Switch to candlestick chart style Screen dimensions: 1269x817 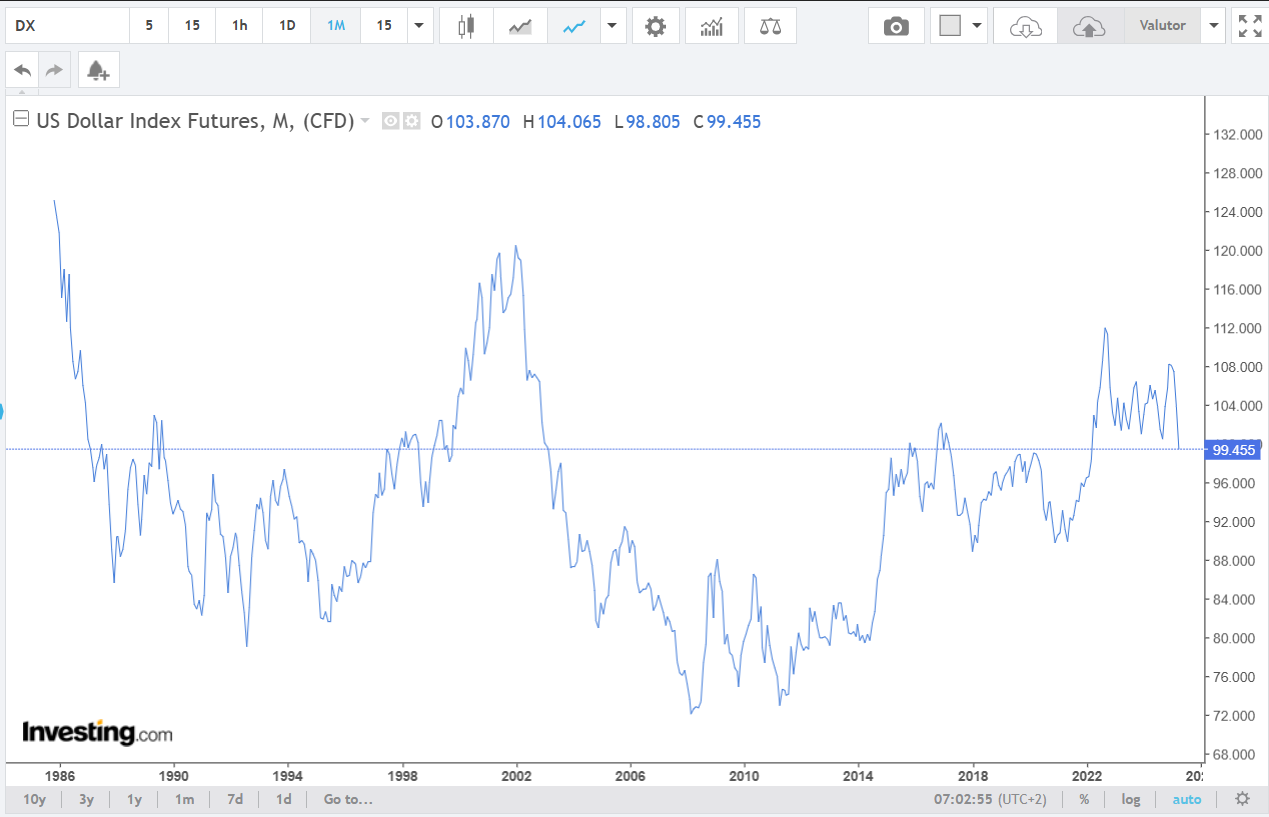pyautogui.click(x=464, y=27)
